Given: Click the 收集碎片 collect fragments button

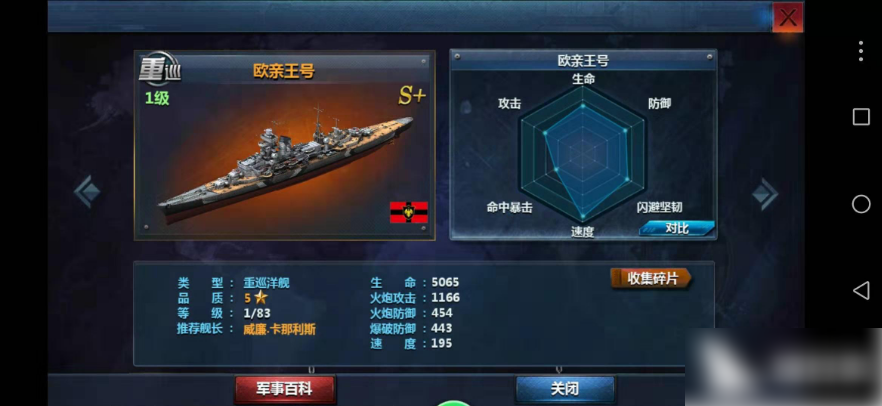Looking at the screenshot, I should (651, 278).
